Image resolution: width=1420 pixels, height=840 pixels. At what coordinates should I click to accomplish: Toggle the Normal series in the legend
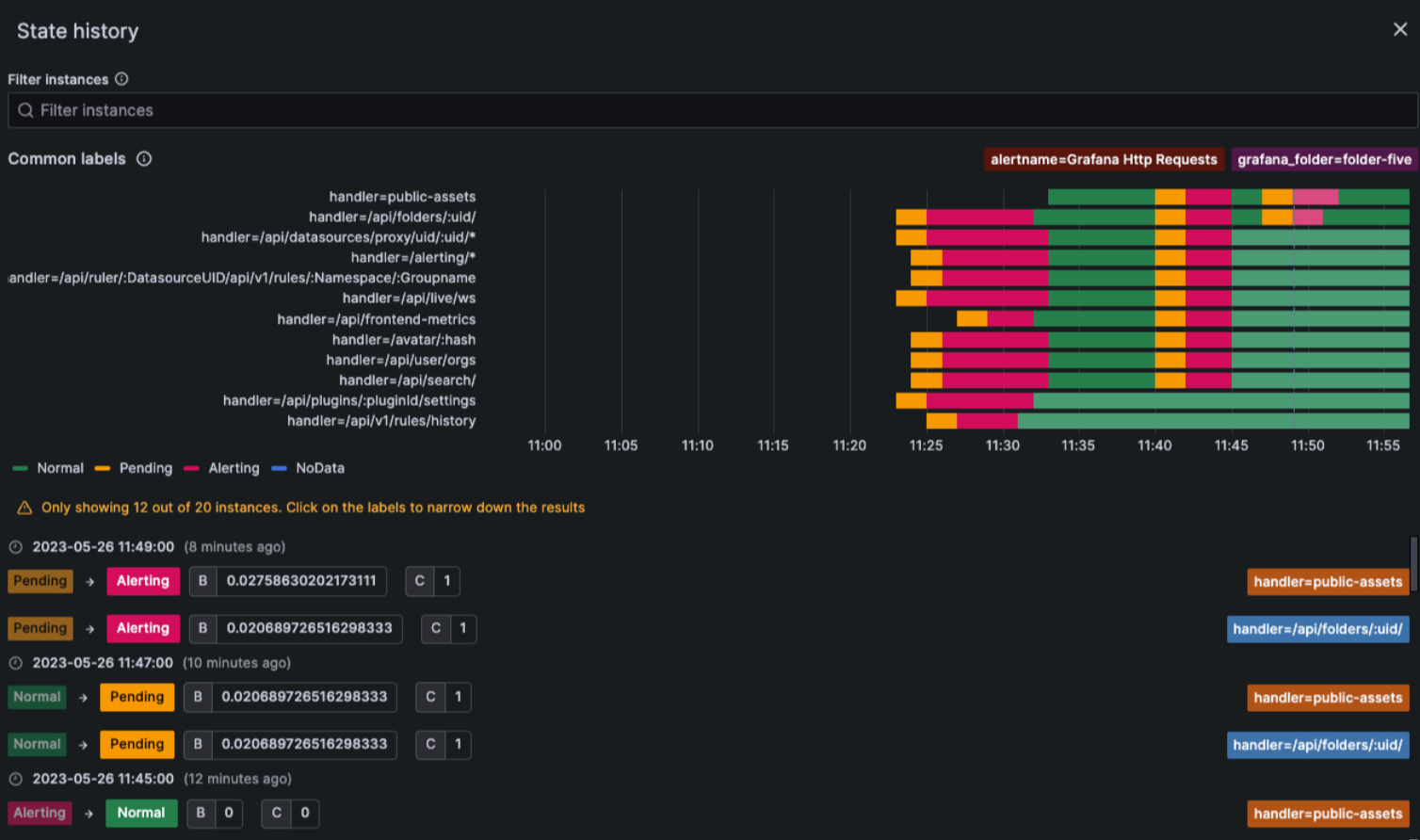click(x=50, y=468)
